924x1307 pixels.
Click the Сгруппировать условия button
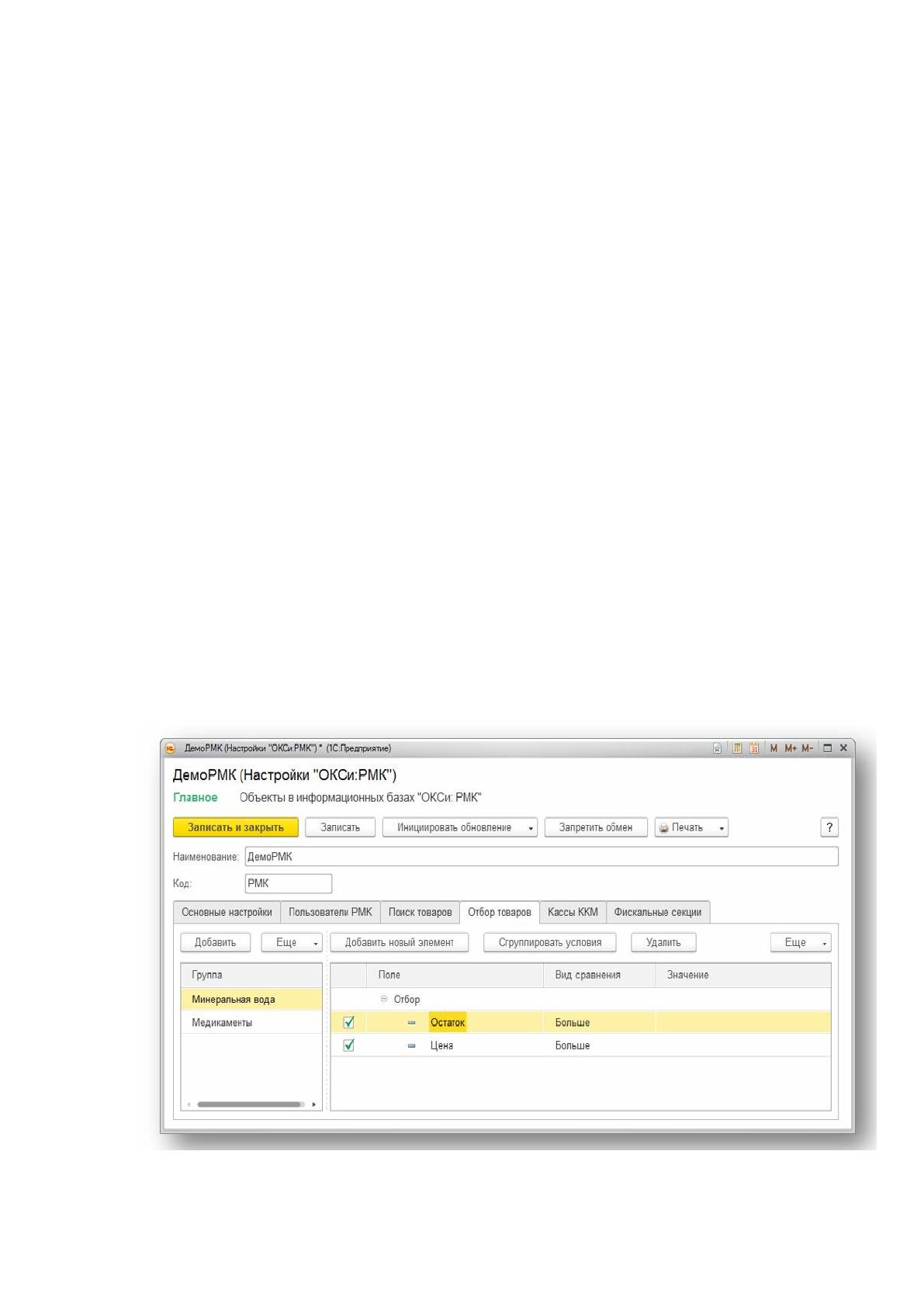pos(550,942)
